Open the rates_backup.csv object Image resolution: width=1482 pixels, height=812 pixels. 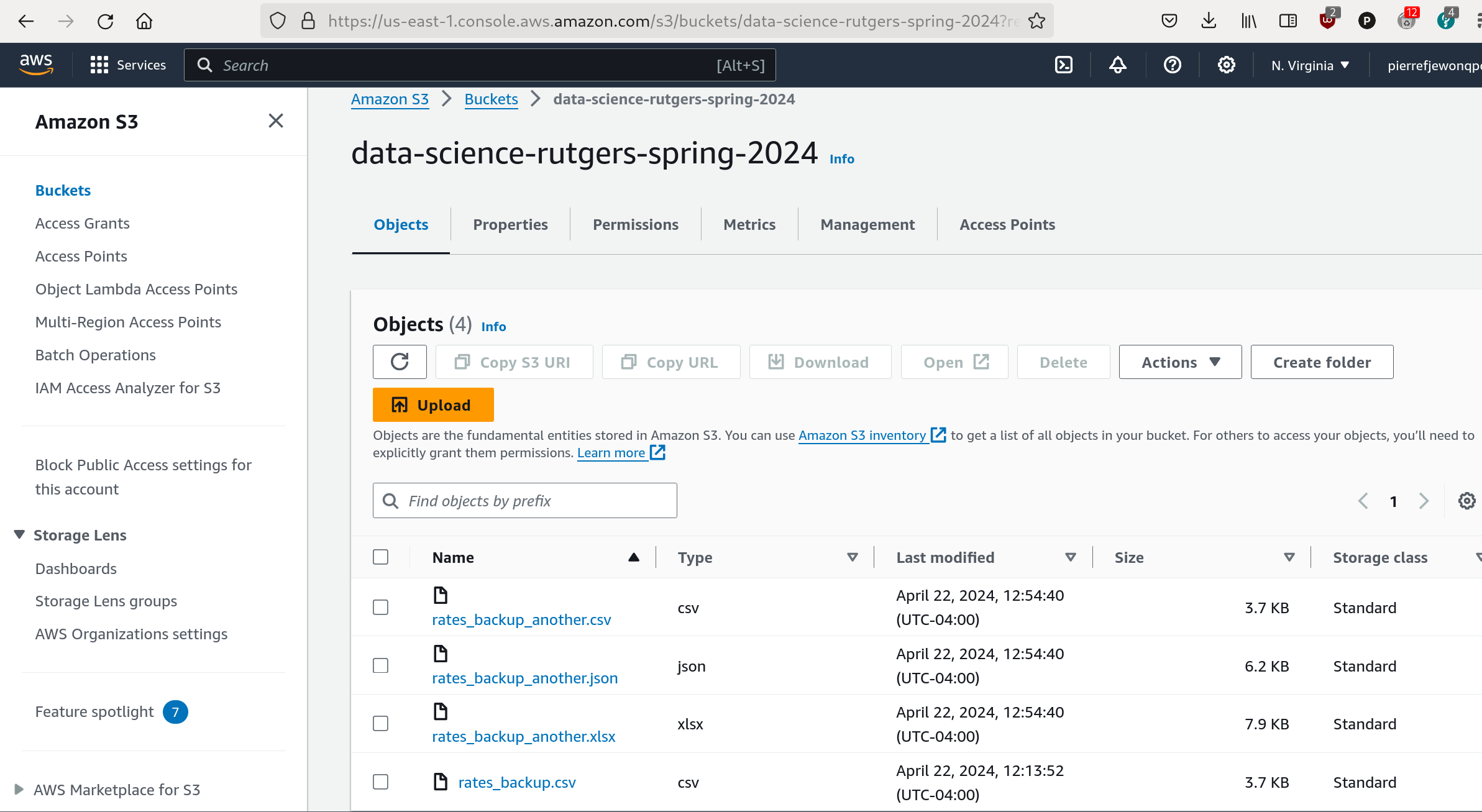click(x=517, y=782)
